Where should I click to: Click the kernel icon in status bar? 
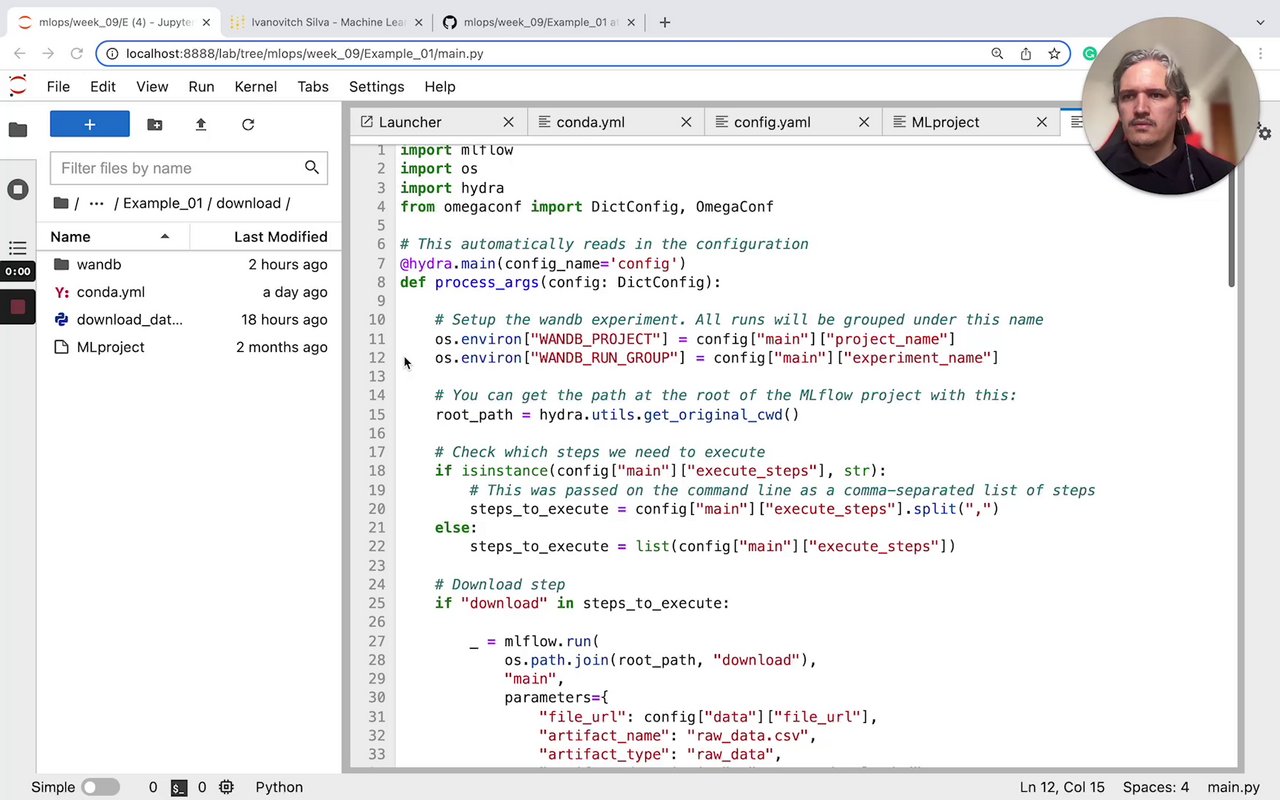point(226,787)
